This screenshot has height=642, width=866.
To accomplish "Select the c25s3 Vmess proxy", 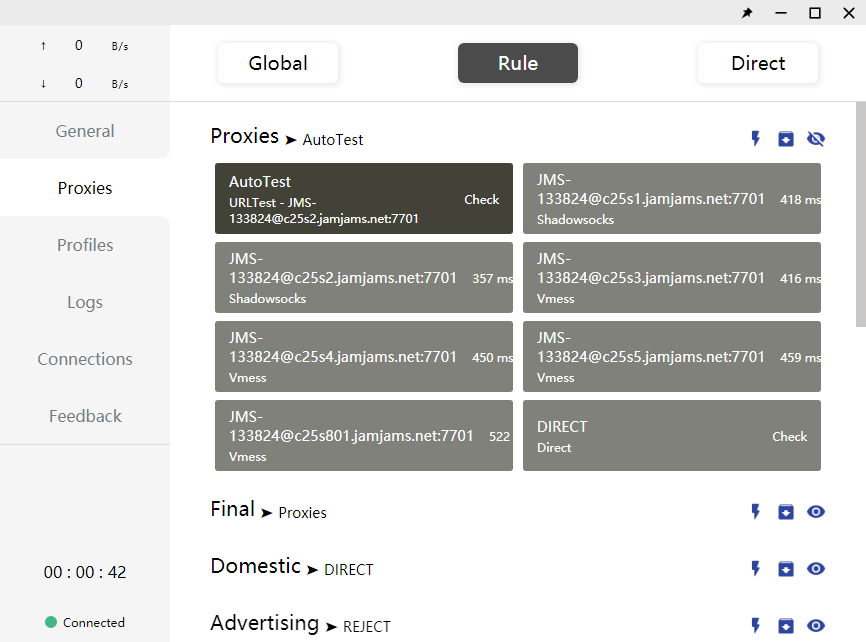I will pos(650,277).
